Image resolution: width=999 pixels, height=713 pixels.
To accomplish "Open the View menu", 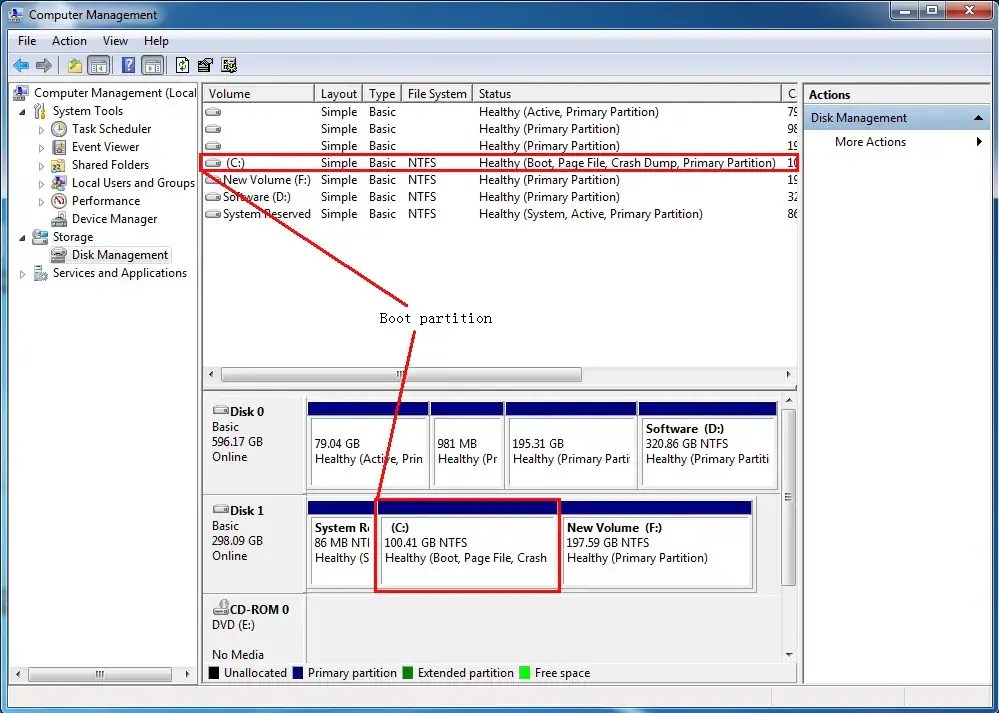I will [115, 41].
